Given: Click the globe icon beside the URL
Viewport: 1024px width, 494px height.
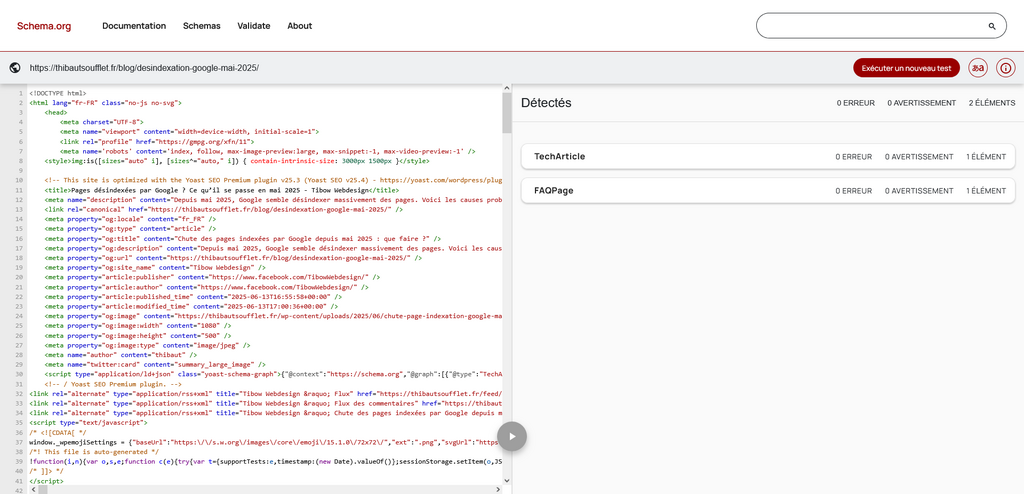Looking at the screenshot, I should click(14, 67).
